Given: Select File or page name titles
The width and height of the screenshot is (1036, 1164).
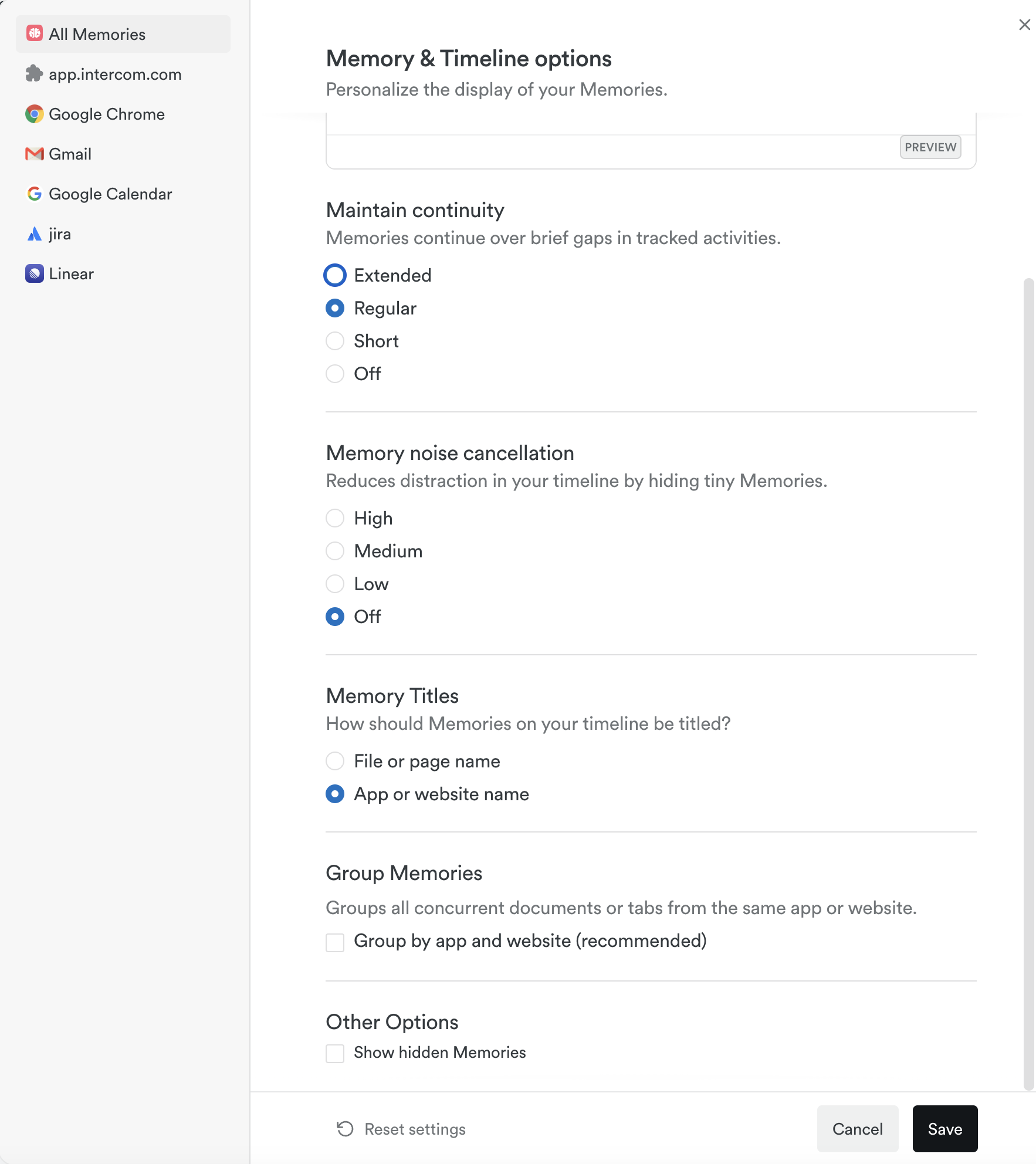Looking at the screenshot, I should (335, 761).
